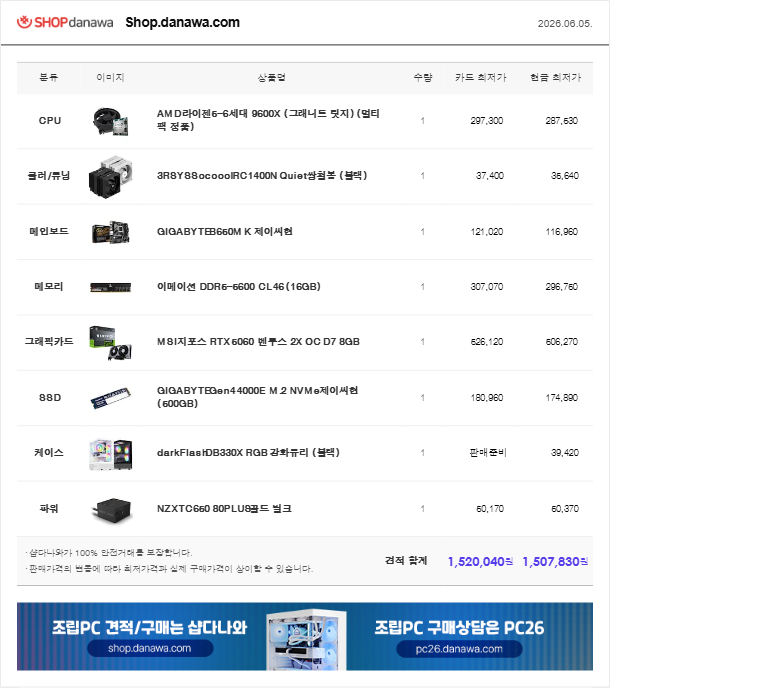This screenshot has width=762, height=688.
Task: Click the SSD cash price 174,890
Action: click(561, 397)
